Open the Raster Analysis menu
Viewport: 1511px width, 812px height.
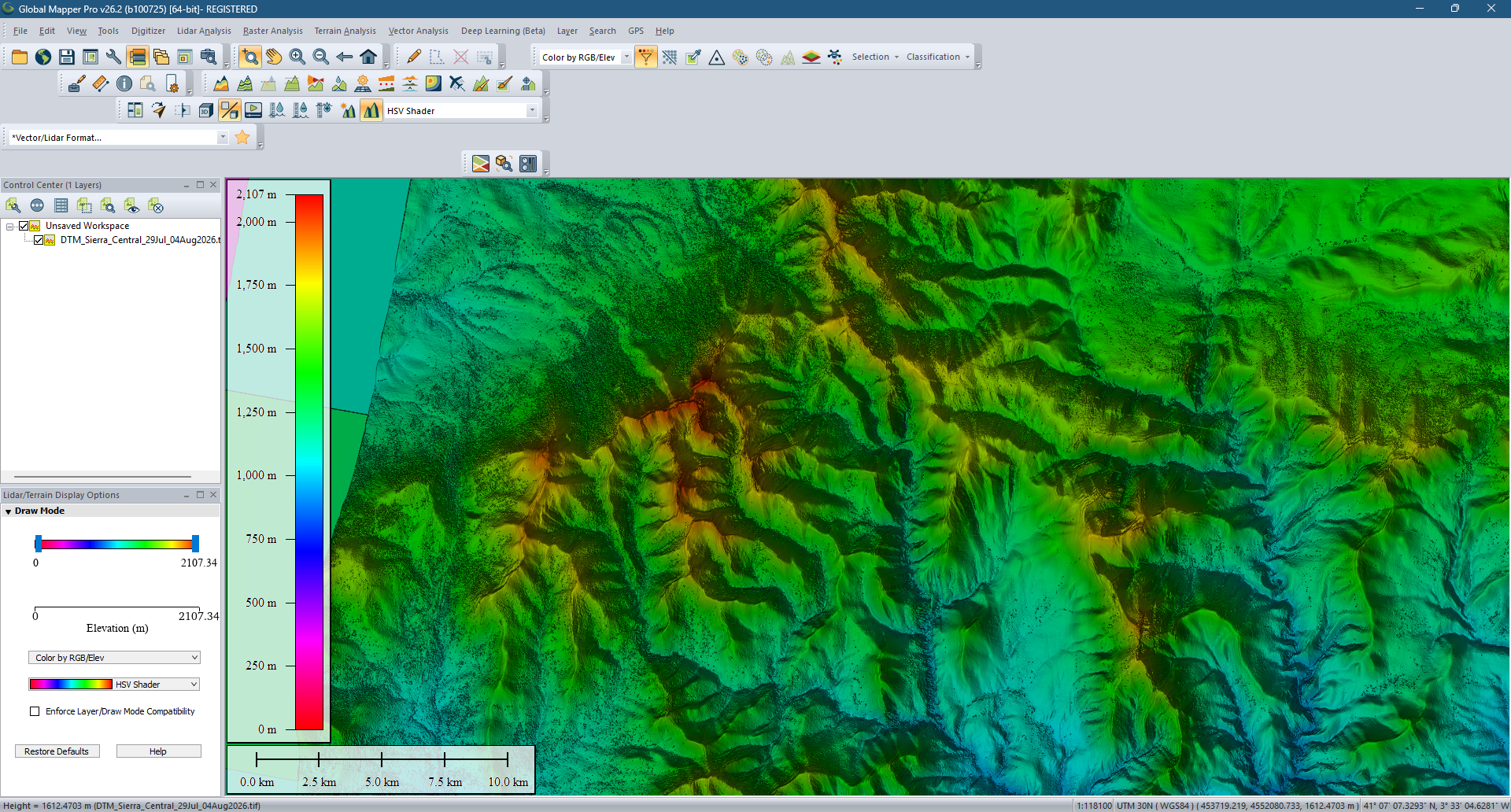pos(272,31)
